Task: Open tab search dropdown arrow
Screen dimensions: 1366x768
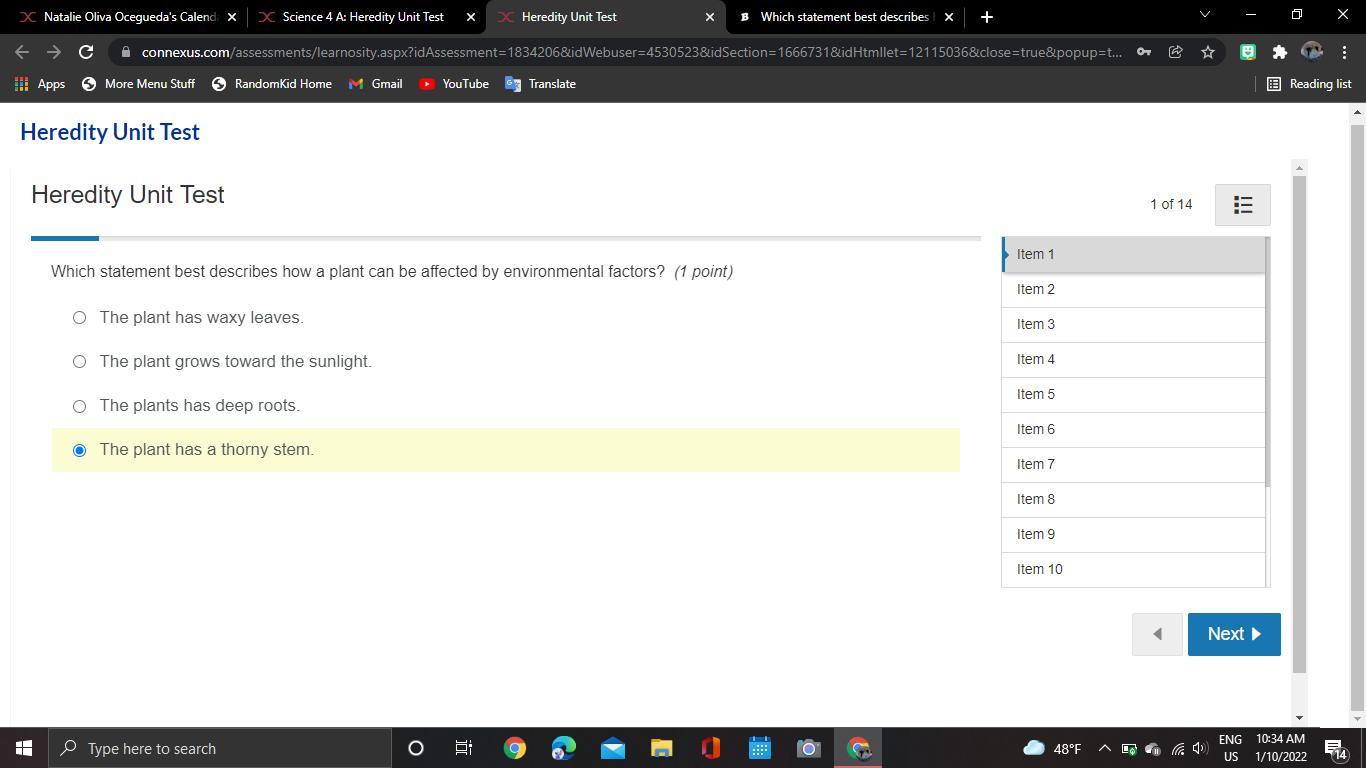Action: [x=1204, y=15]
